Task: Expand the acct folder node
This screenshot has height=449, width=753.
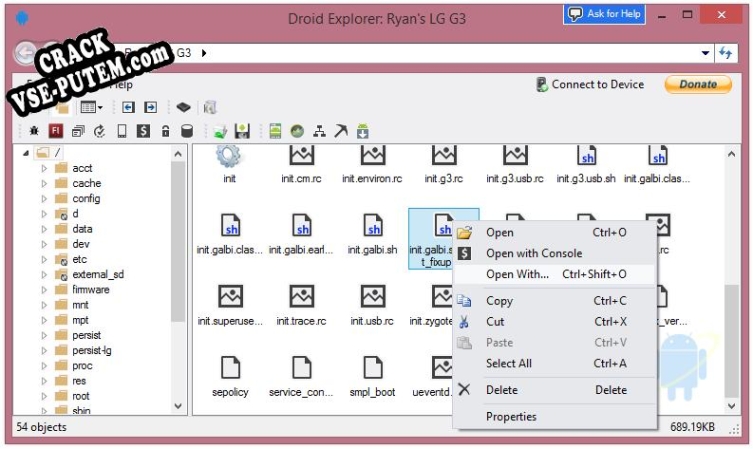Action: click(x=44, y=168)
